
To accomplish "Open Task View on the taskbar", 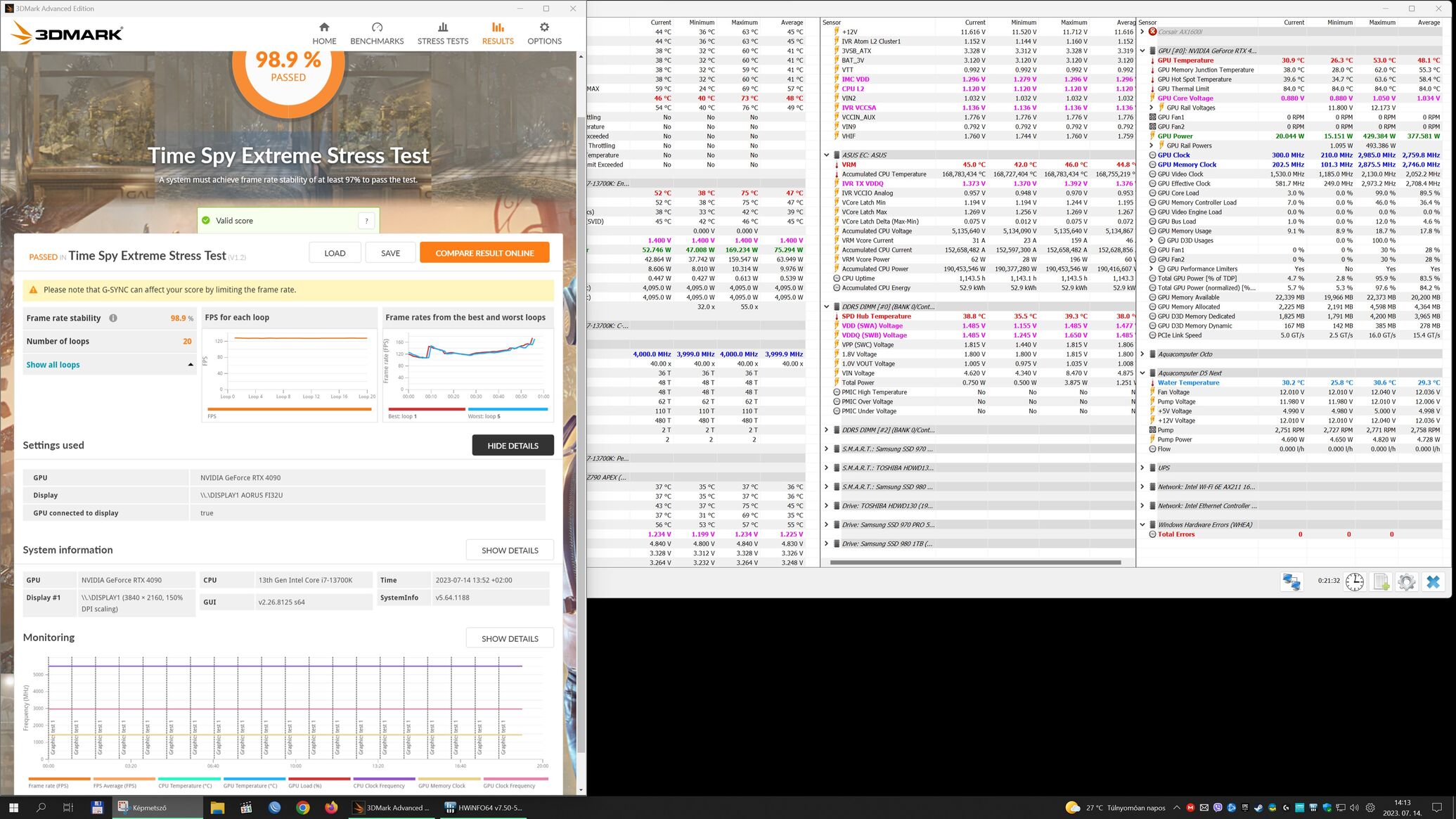I will click(68, 808).
